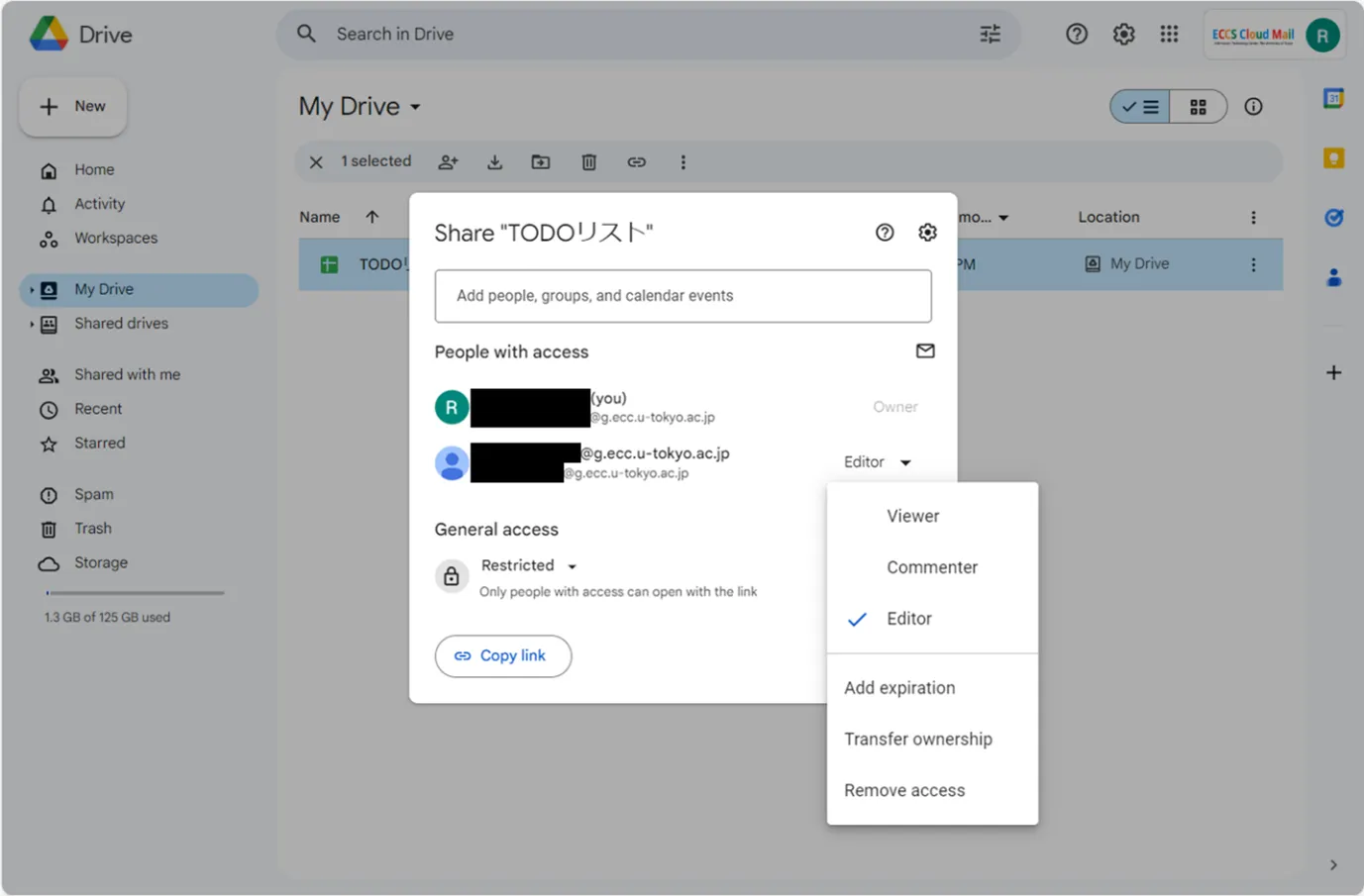The image size is (1364, 896).
Task: Get add-ons with plus icon
Action: 1333,372
